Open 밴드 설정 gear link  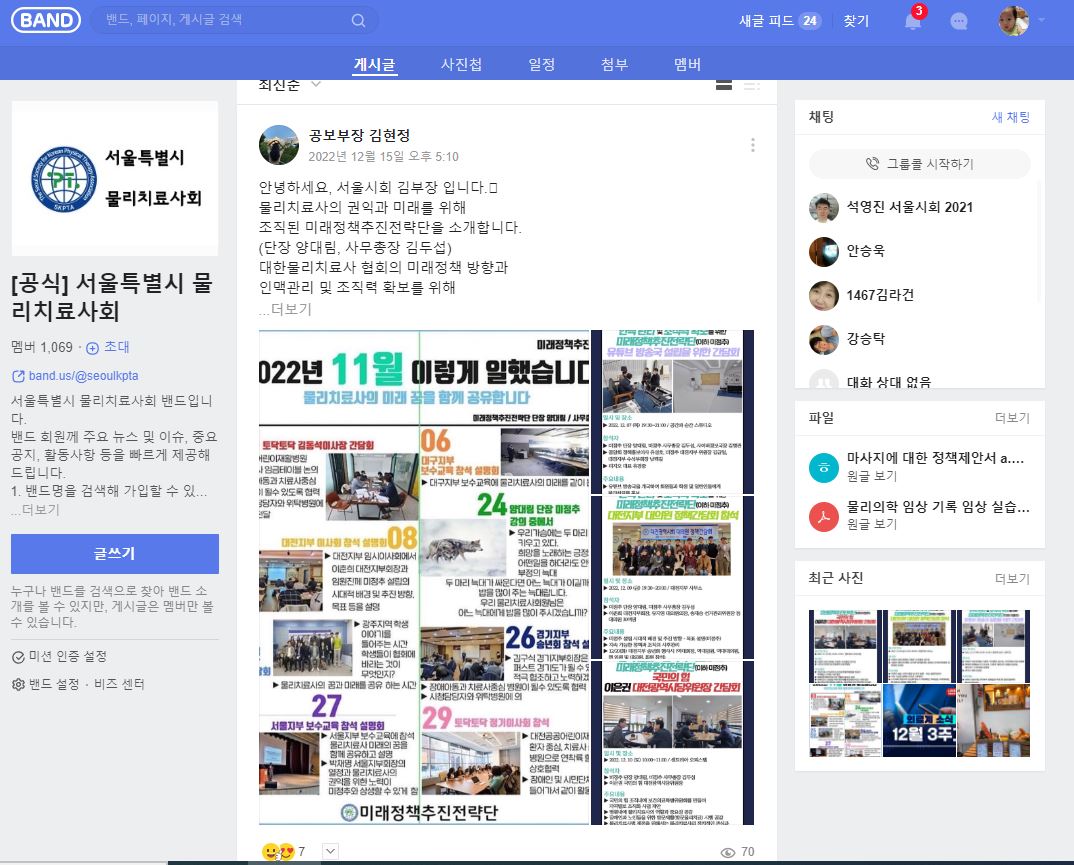click(46, 684)
